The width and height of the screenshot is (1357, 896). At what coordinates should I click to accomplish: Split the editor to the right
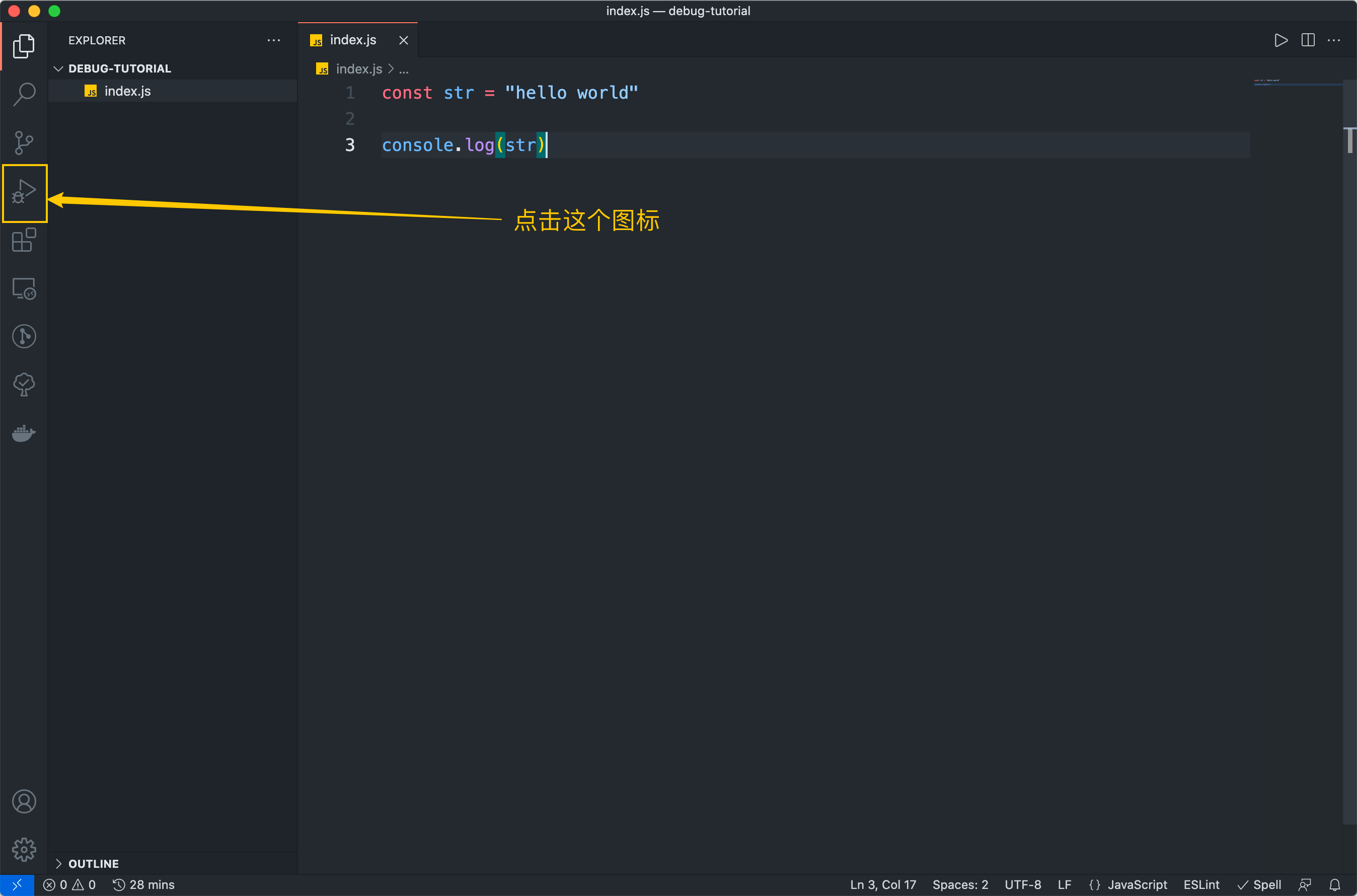(1307, 41)
